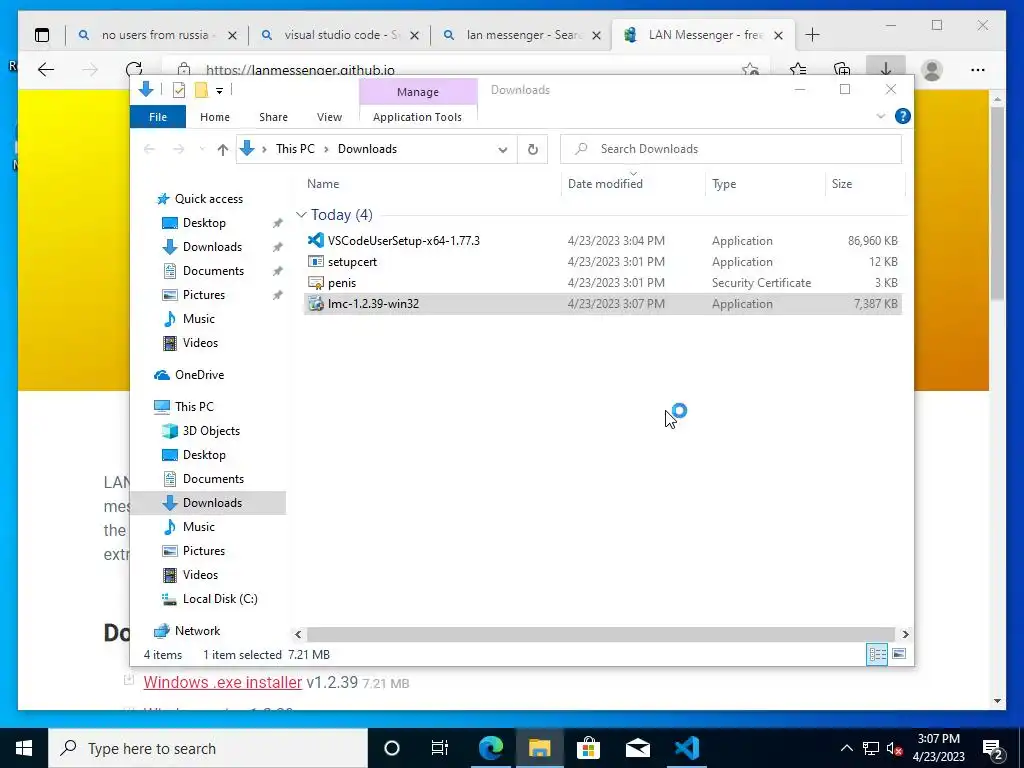Screen dimensions: 1024x768
Task: Select the lmc-1.2.39-win32 installer icon
Action: click(316, 304)
